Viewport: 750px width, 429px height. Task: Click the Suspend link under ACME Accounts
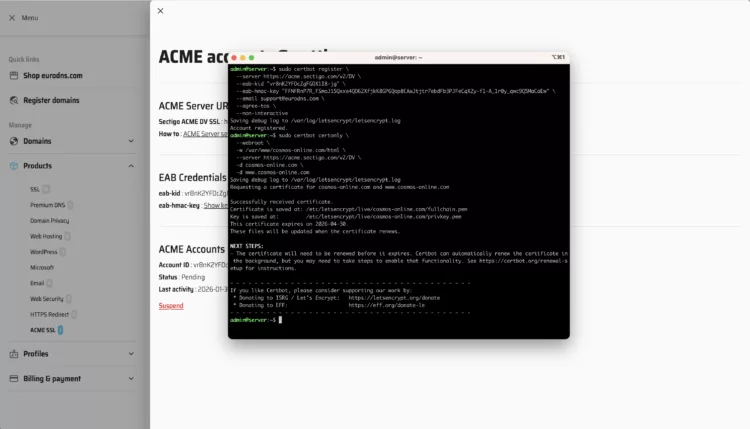click(x=171, y=305)
